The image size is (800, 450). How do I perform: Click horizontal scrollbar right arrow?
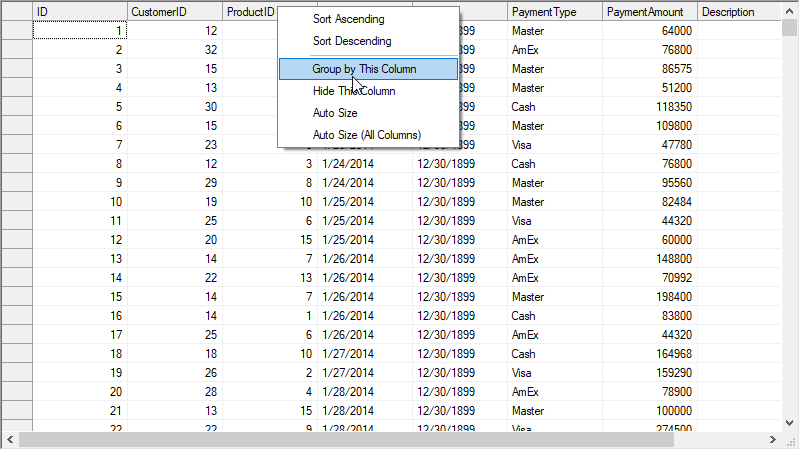pyautogui.click(x=773, y=440)
